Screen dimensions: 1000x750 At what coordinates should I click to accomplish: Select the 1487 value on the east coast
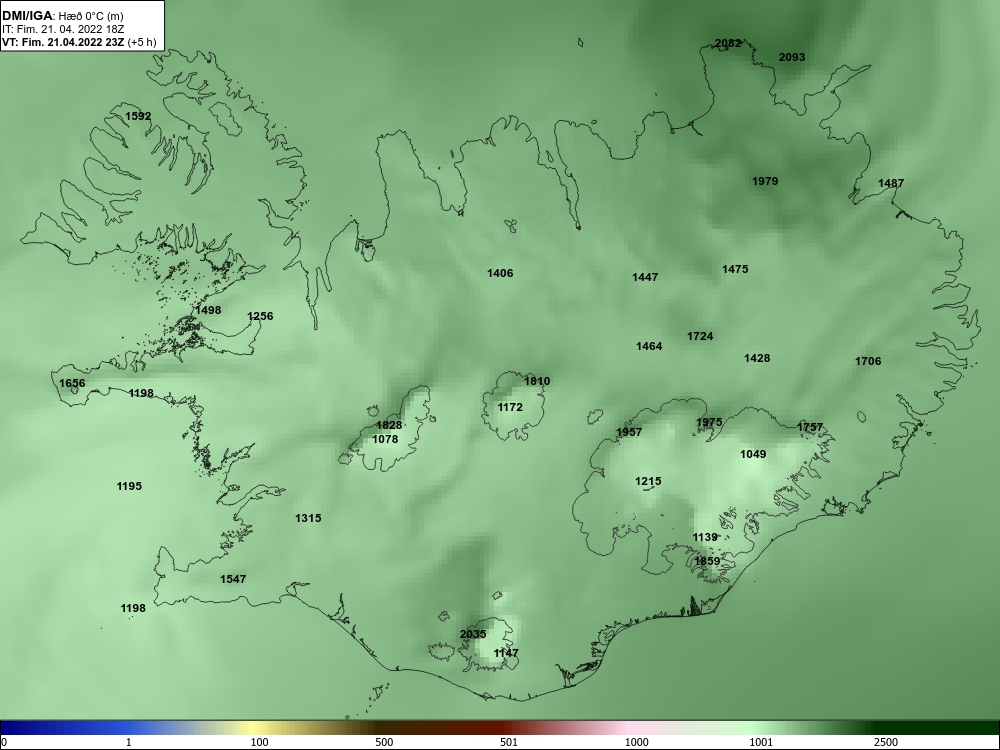tap(891, 183)
